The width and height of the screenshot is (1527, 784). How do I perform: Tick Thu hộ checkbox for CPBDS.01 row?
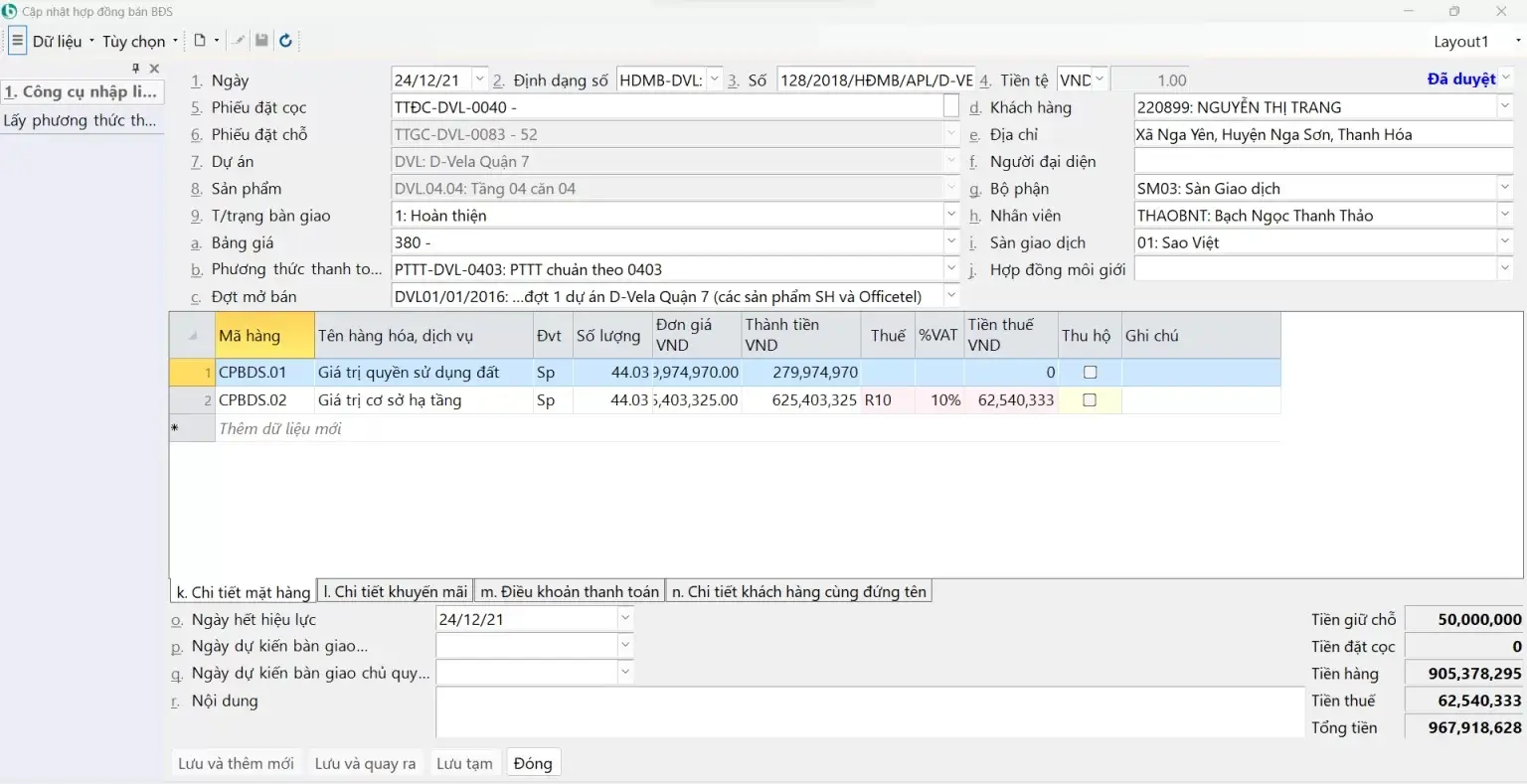pyautogui.click(x=1090, y=373)
